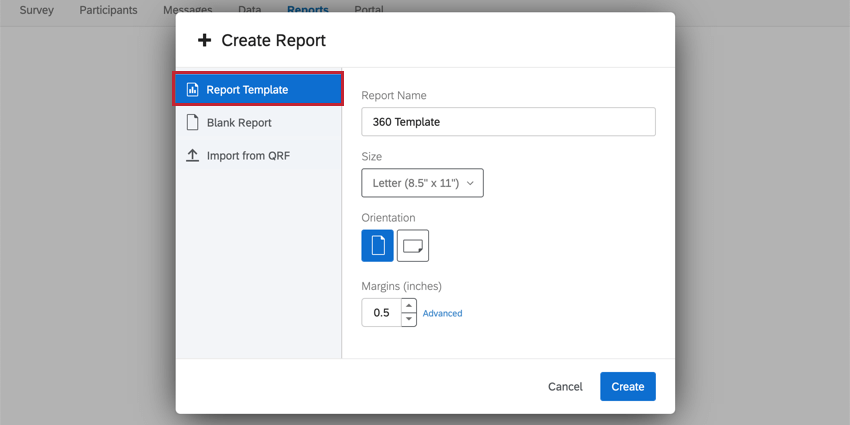Cancel the Create Report dialog
The width and height of the screenshot is (850, 425).
(565, 387)
